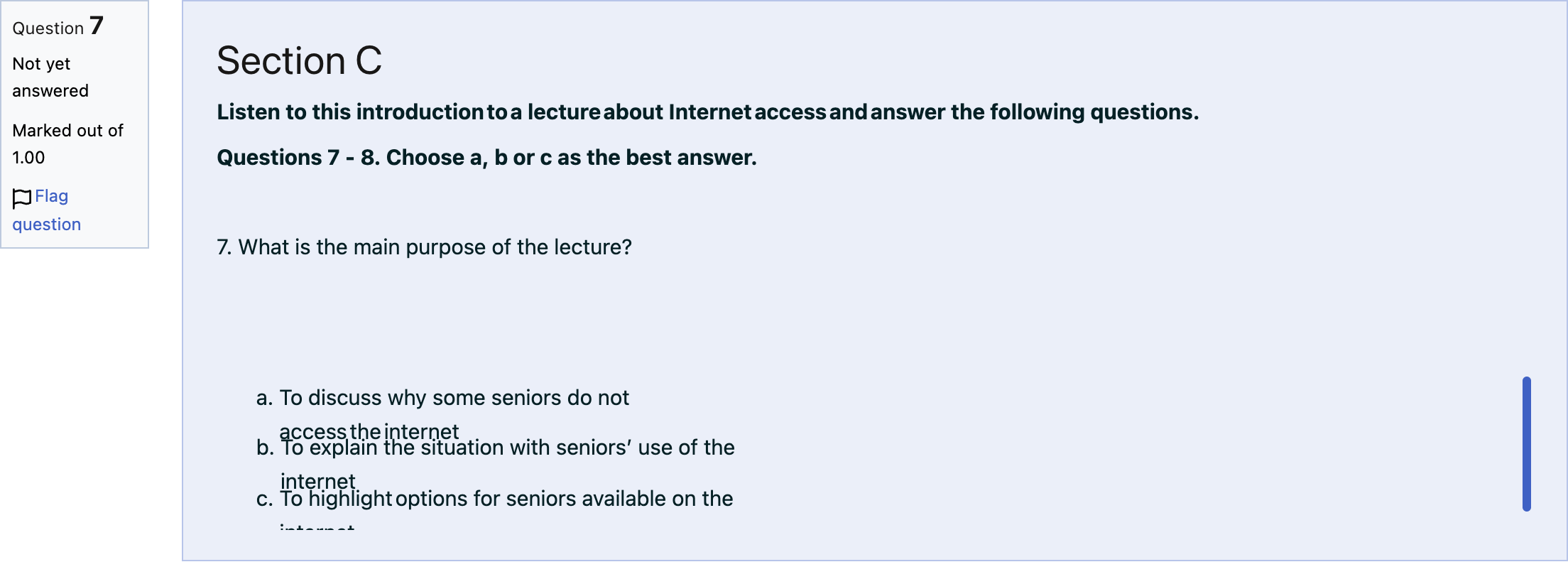Screen dimensions: 1568x584
Task: Click the Section C heading
Action: point(299,60)
